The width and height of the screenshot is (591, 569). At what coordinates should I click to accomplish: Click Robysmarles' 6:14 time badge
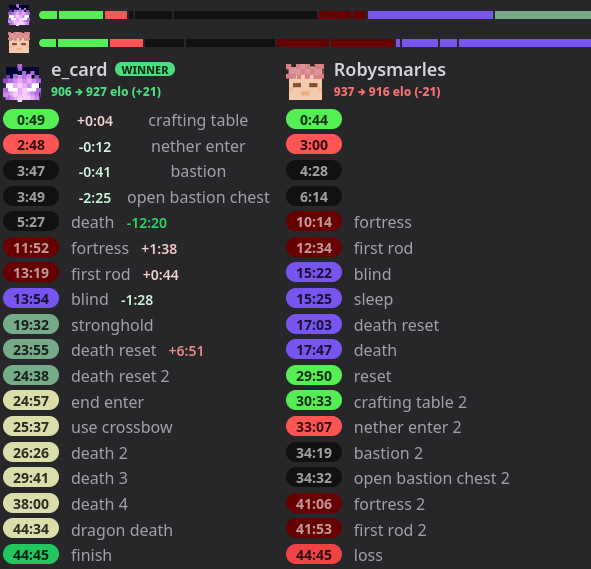click(314, 197)
